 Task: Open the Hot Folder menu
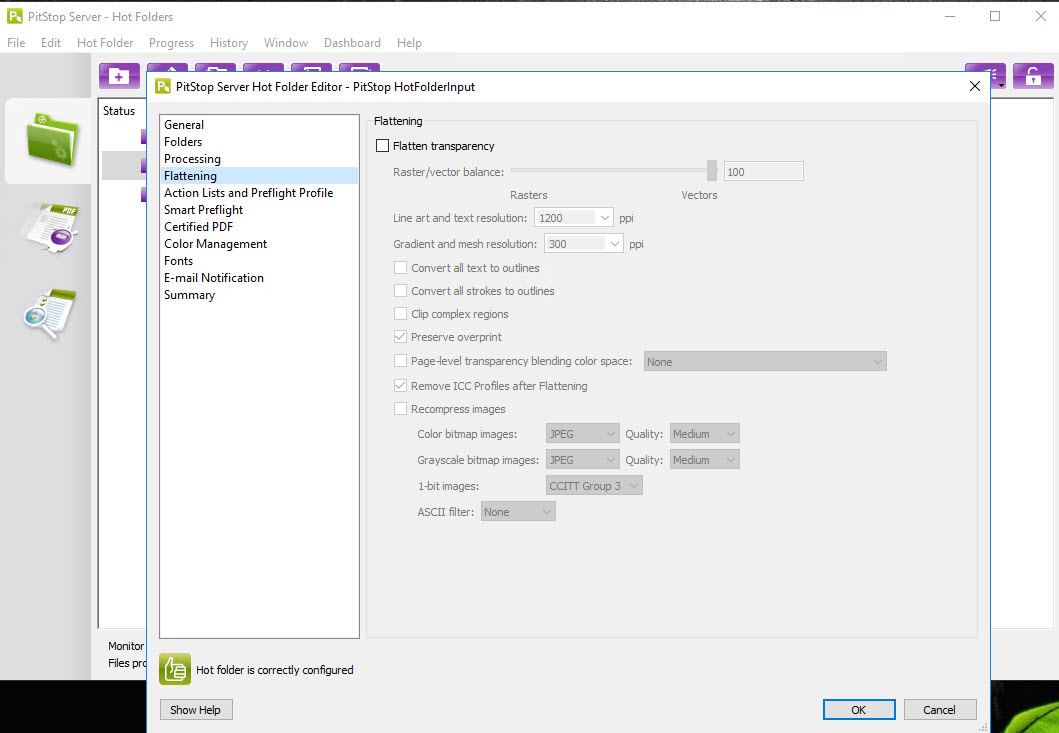point(105,43)
